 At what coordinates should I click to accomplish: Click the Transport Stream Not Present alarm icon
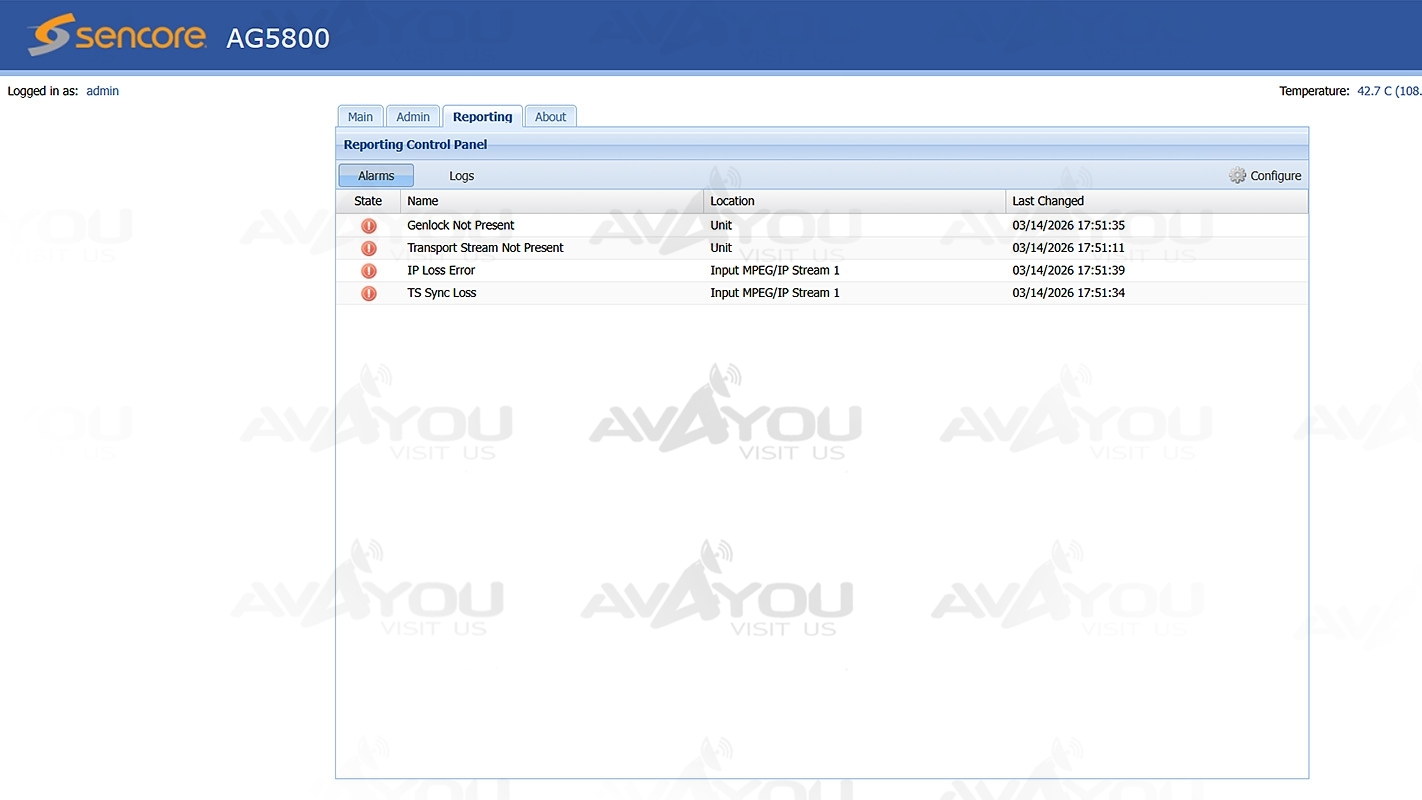pyautogui.click(x=369, y=248)
